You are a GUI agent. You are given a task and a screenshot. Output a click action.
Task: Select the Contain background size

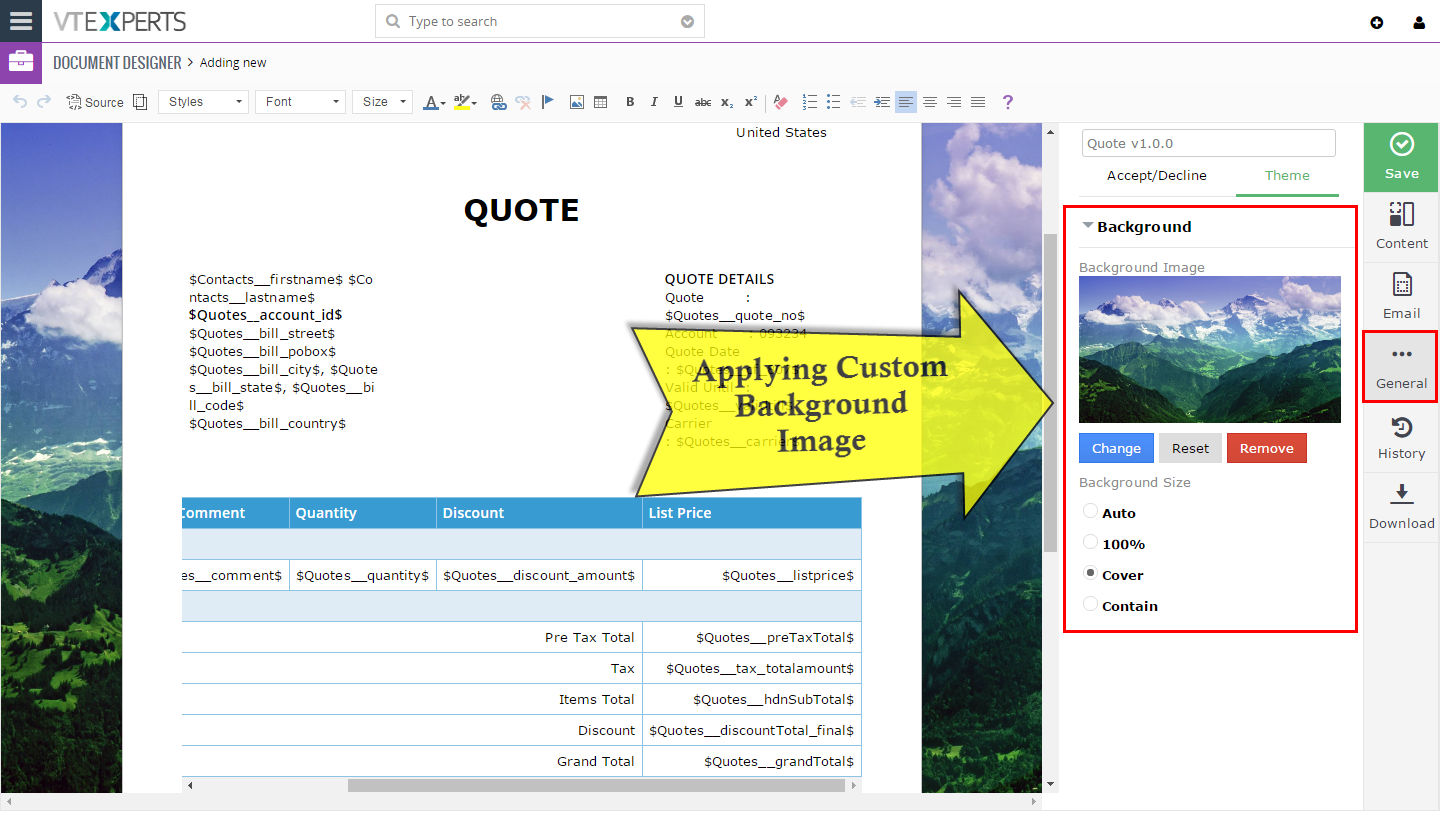click(1090, 604)
